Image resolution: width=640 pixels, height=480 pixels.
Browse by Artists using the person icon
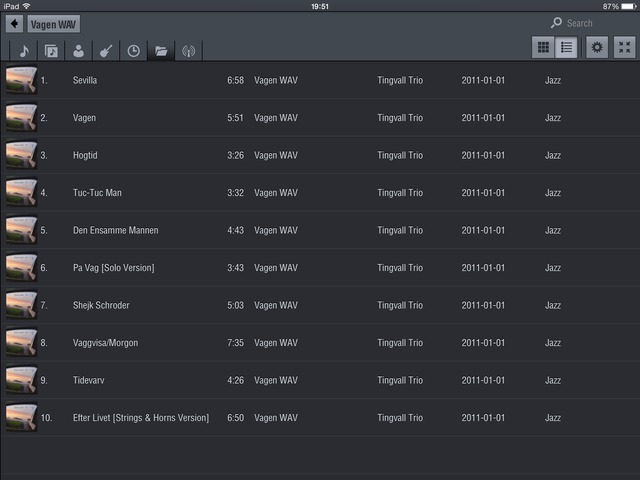[x=78, y=50]
